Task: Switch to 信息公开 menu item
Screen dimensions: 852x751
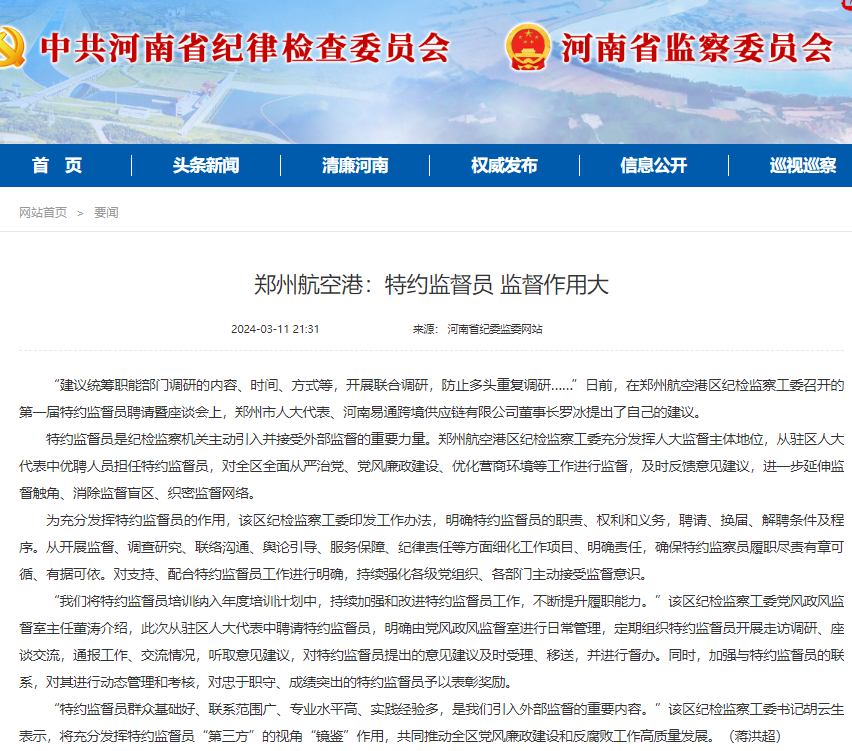Action: [653, 166]
